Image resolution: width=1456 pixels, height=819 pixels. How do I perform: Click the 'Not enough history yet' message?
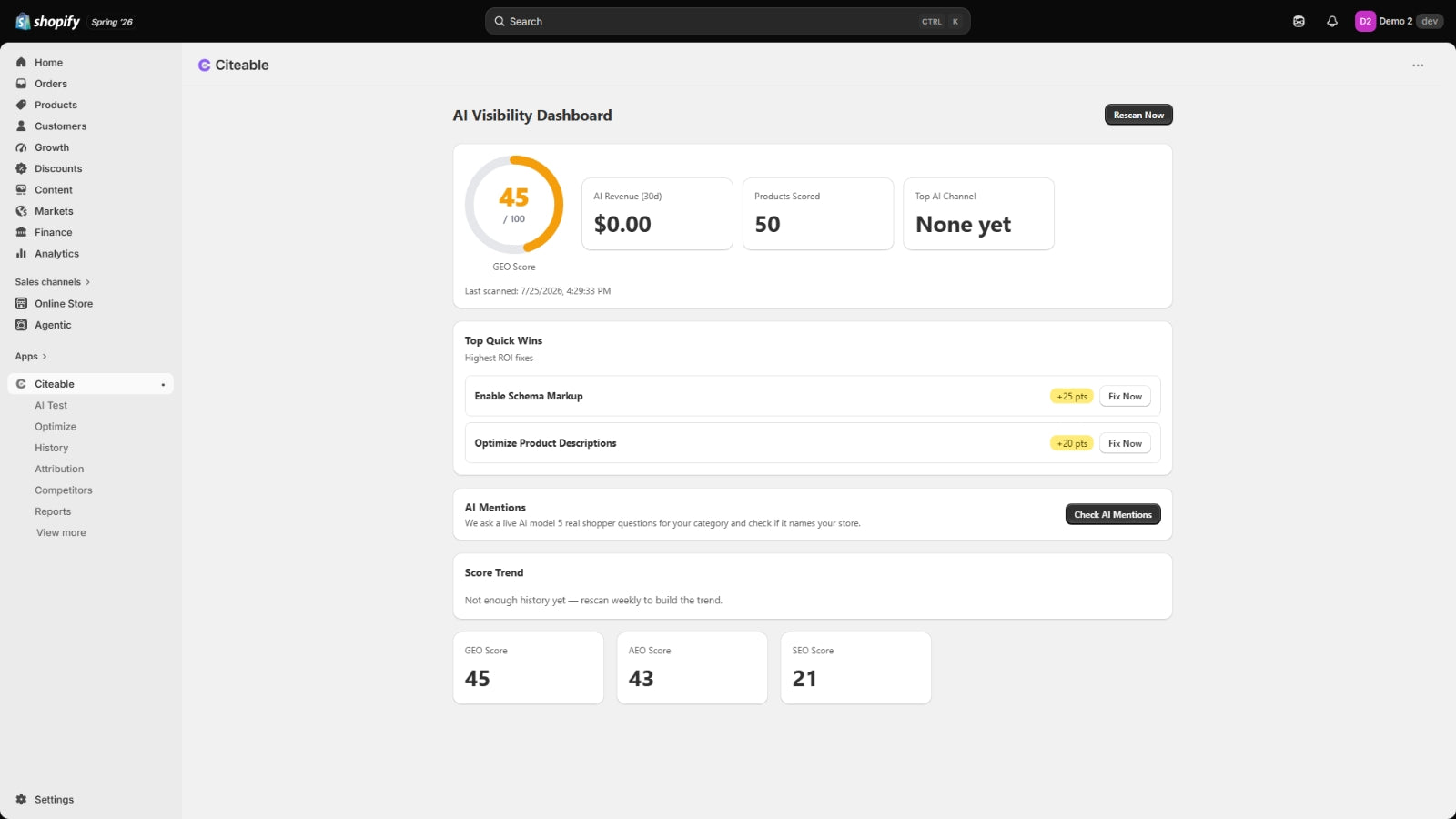(593, 601)
